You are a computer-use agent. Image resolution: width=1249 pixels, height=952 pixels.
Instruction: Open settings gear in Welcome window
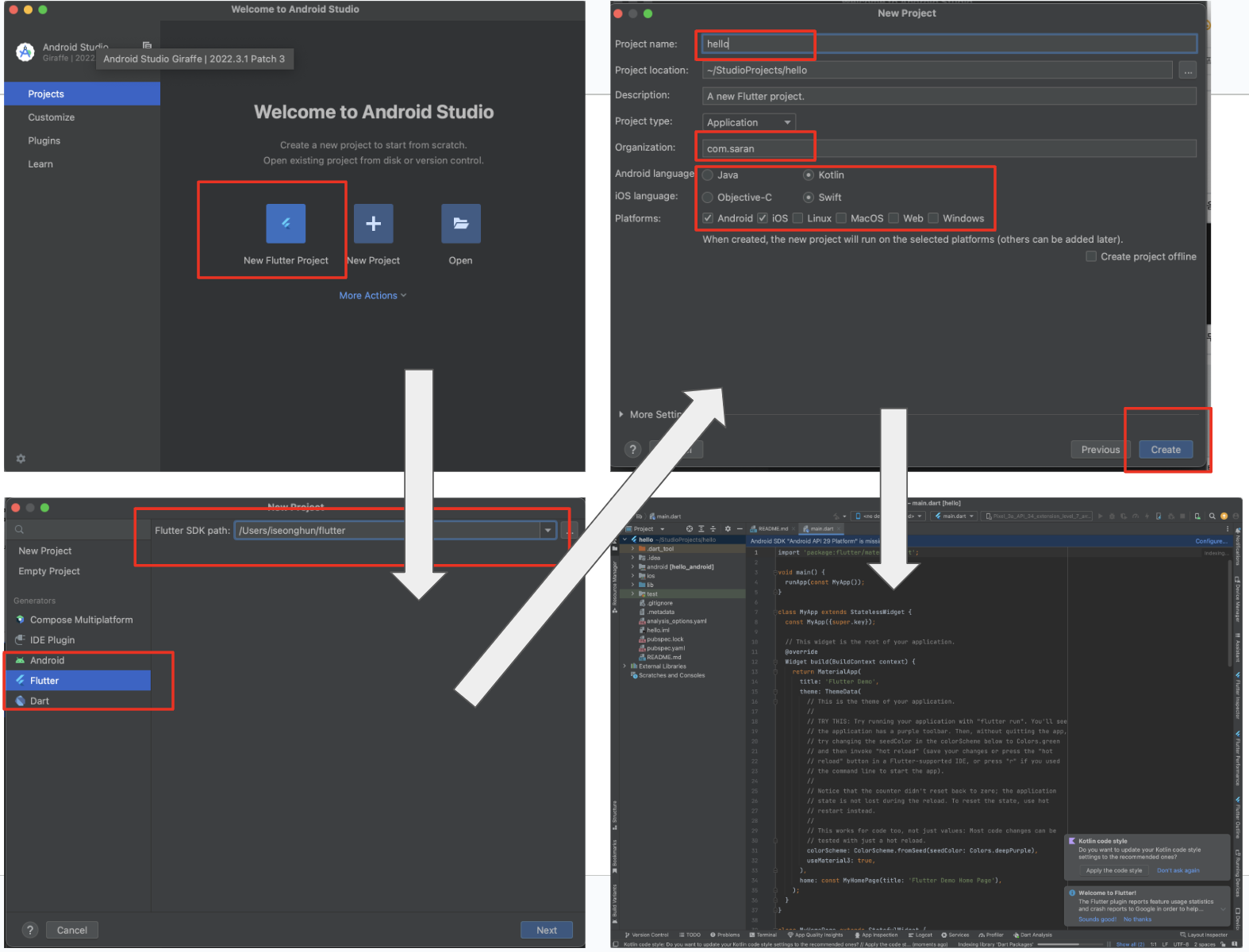[21, 459]
